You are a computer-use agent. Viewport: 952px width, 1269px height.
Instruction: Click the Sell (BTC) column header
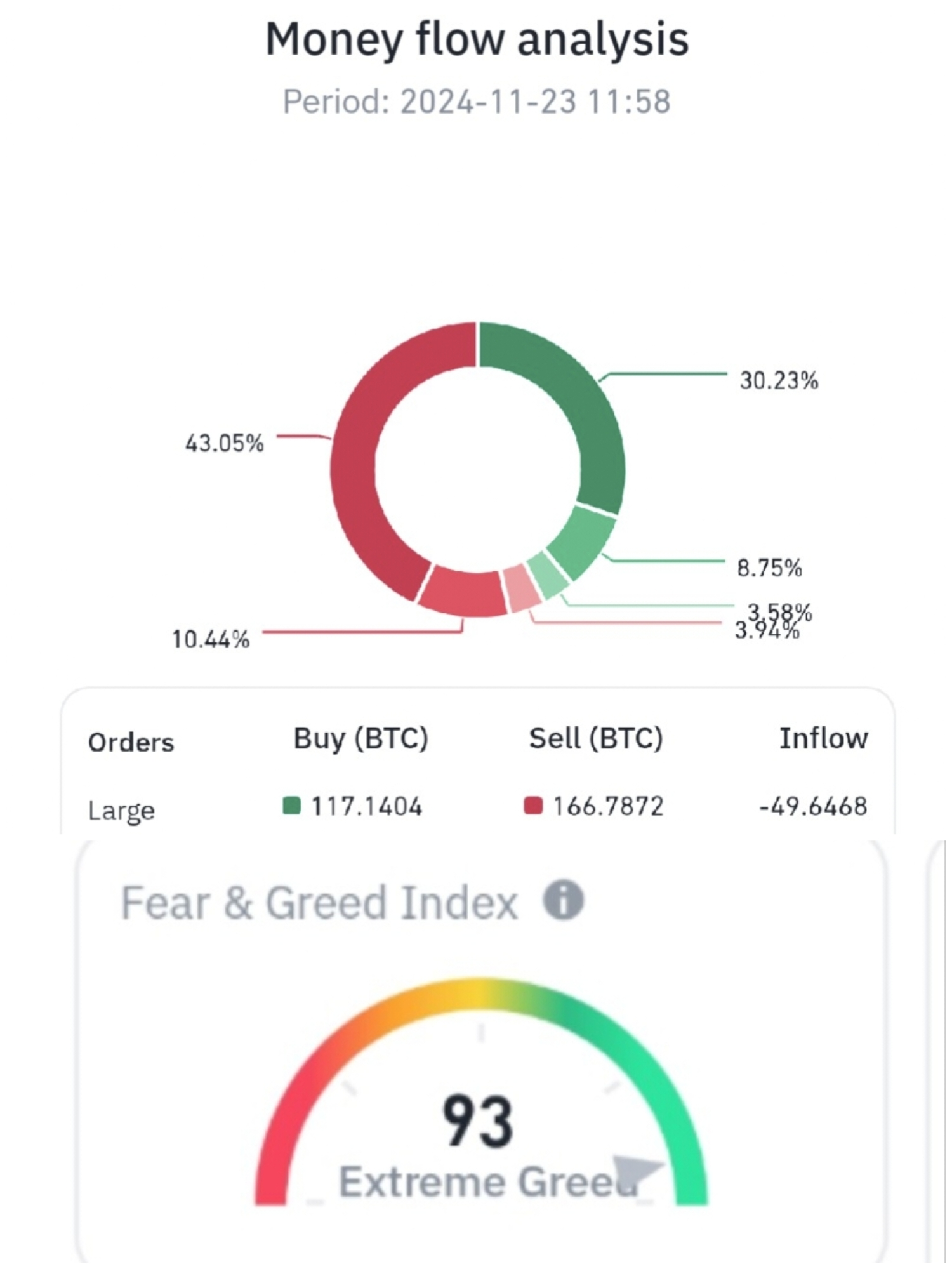[596, 738]
